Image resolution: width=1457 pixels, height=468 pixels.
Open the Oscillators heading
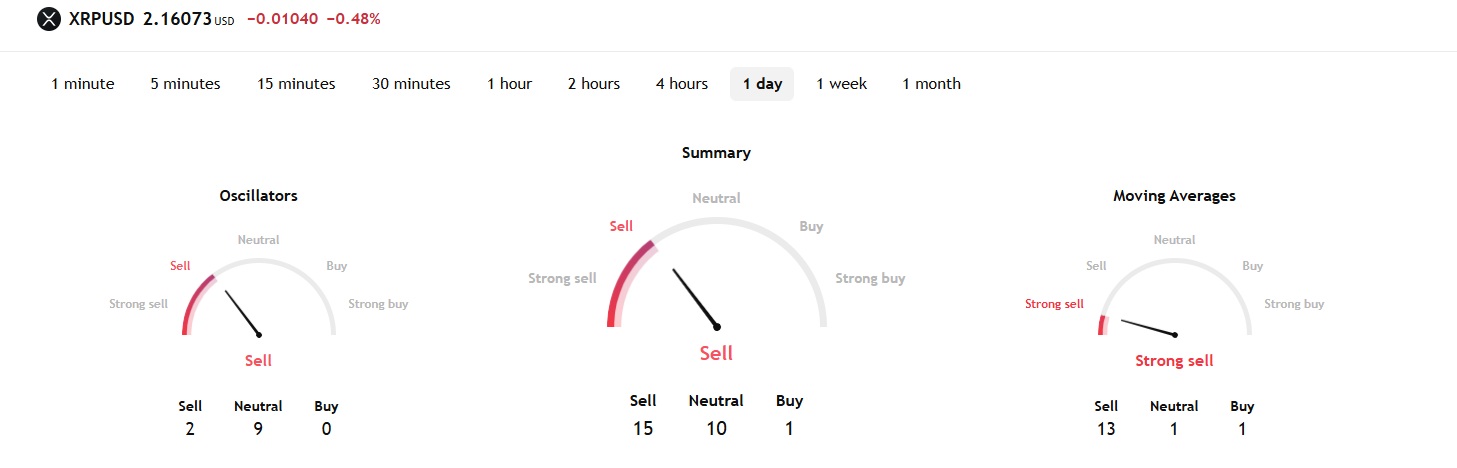click(x=258, y=196)
